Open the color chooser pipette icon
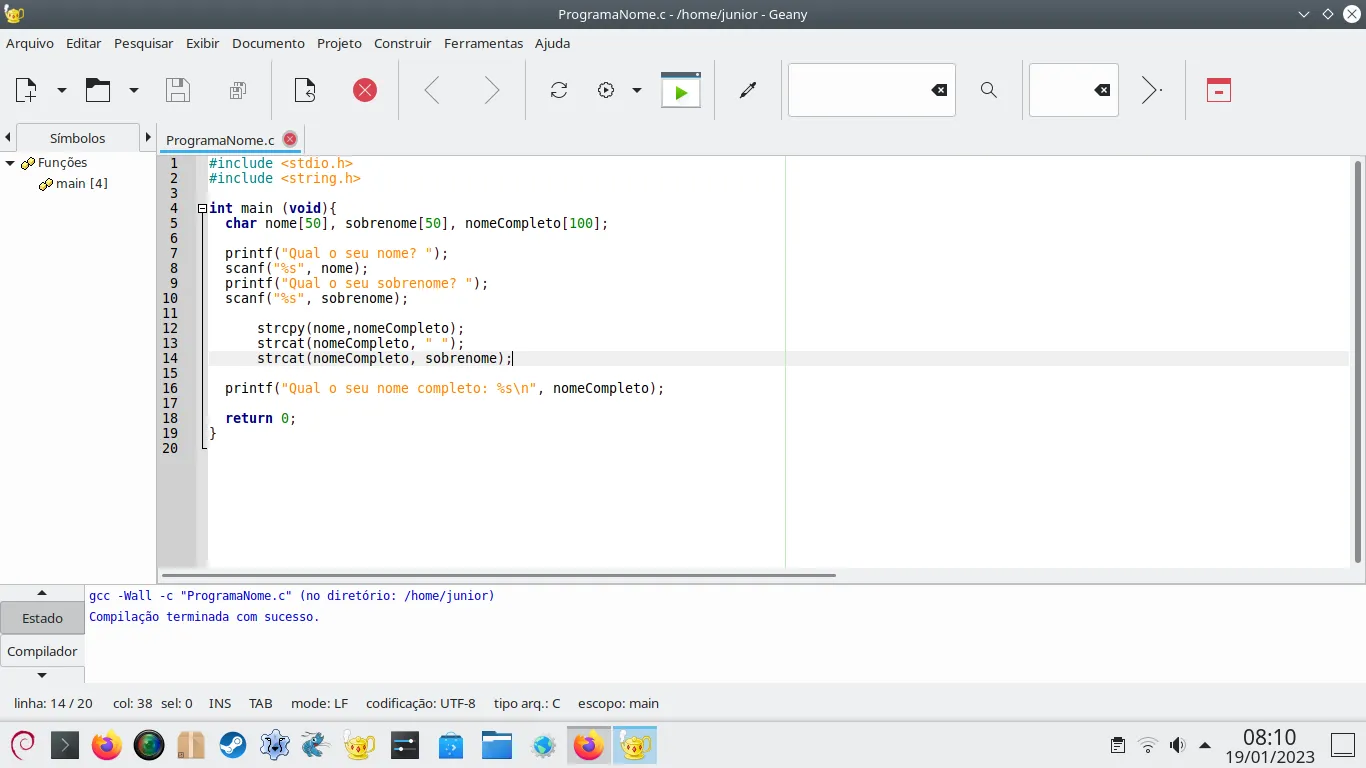Viewport: 1366px width, 768px height. point(747,90)
